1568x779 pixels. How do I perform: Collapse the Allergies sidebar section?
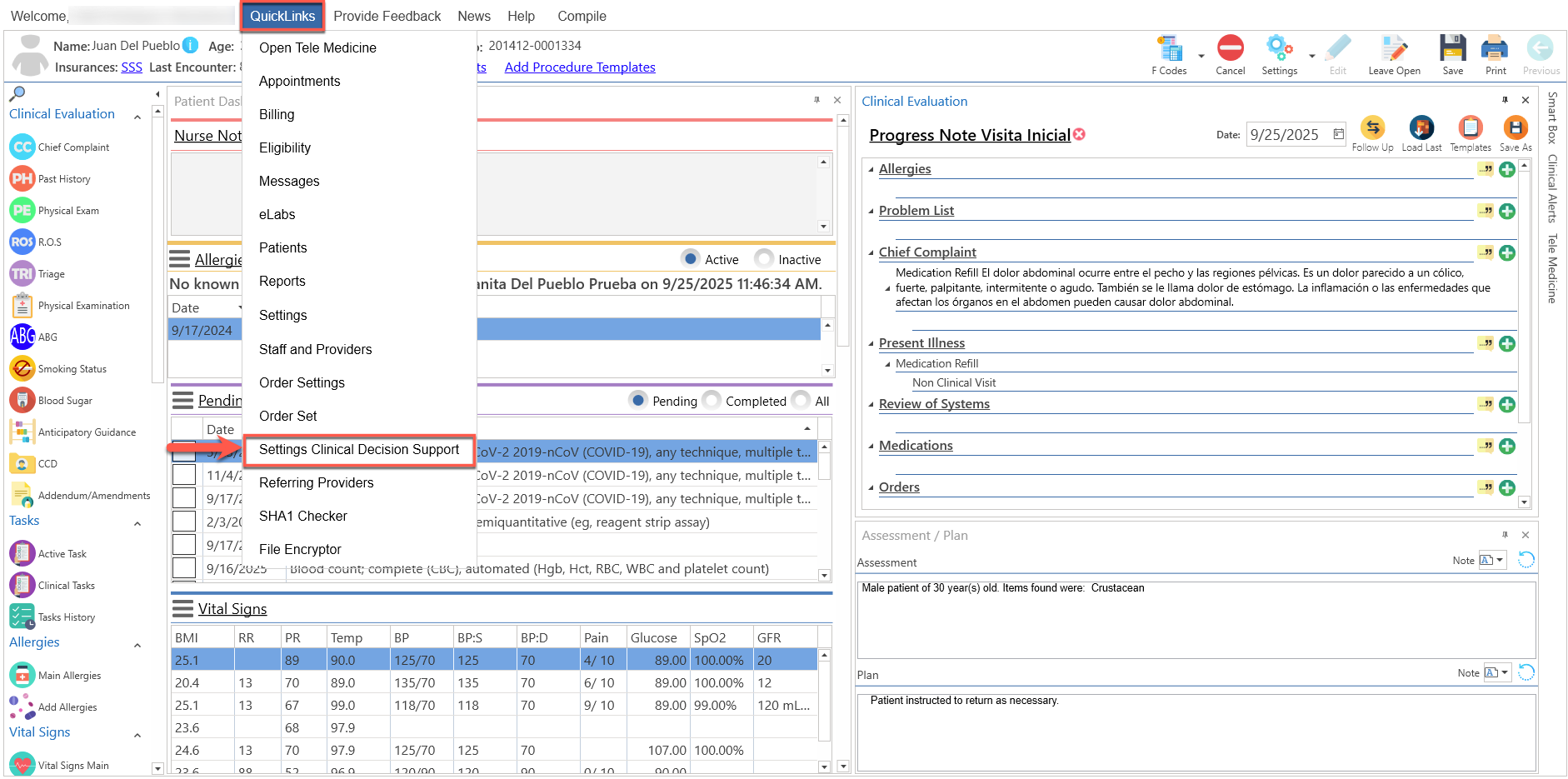(x=137, y=646)
